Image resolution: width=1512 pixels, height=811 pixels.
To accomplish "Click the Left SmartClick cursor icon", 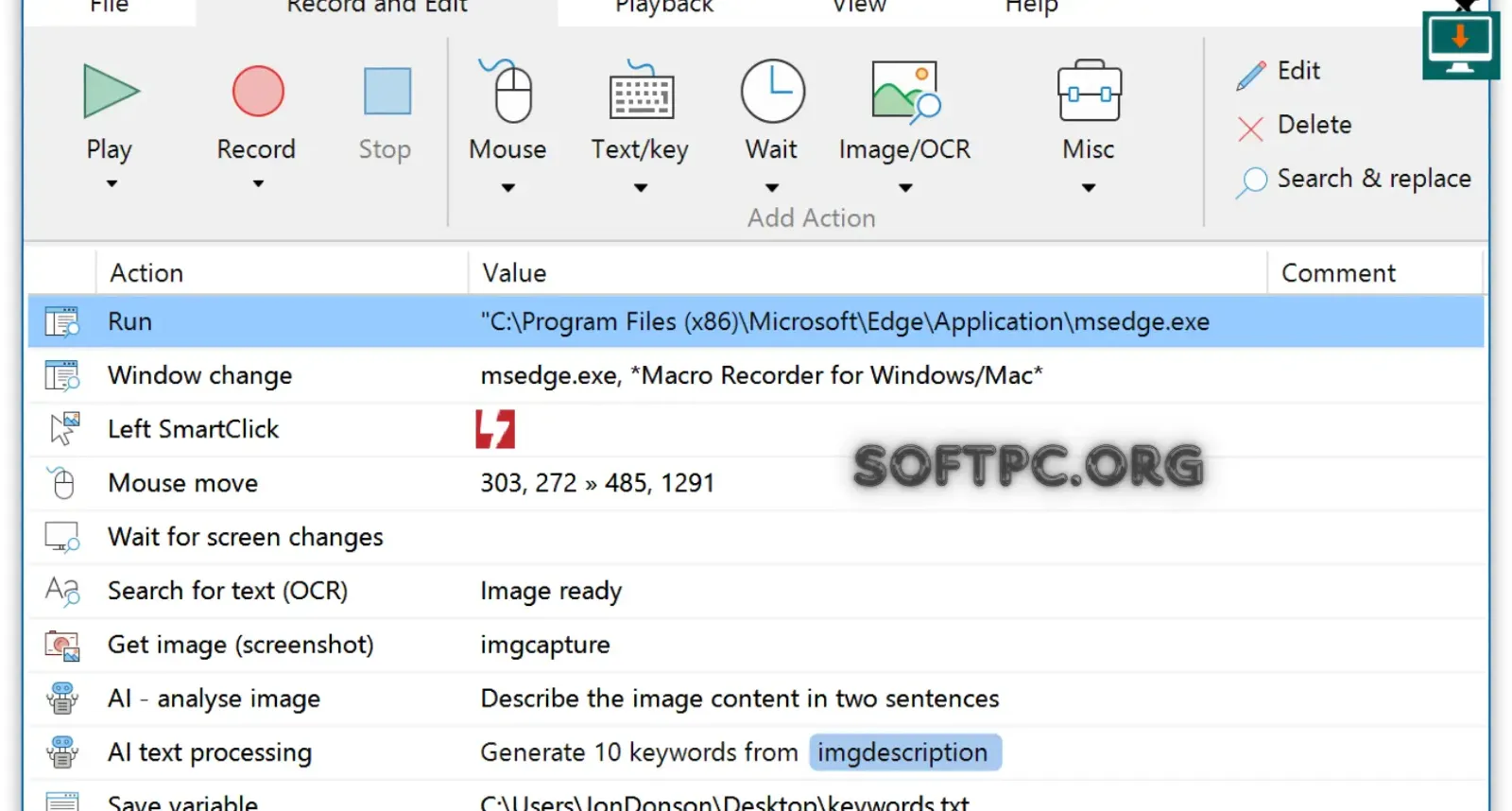I will pyautogui.click(x=64, y=428).
